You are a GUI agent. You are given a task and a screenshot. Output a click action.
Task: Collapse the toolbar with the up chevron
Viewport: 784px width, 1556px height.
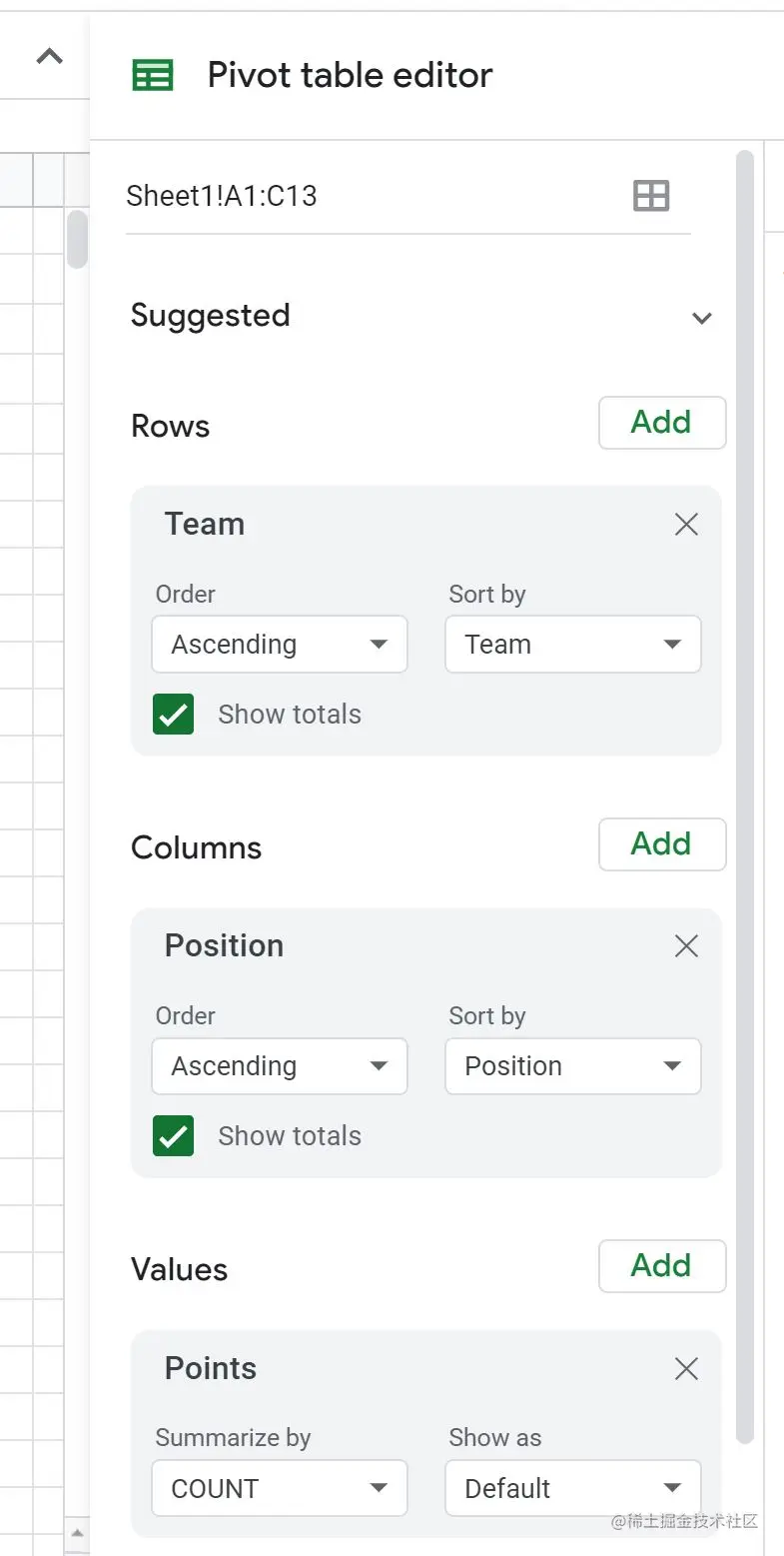(x=49, y=56)
